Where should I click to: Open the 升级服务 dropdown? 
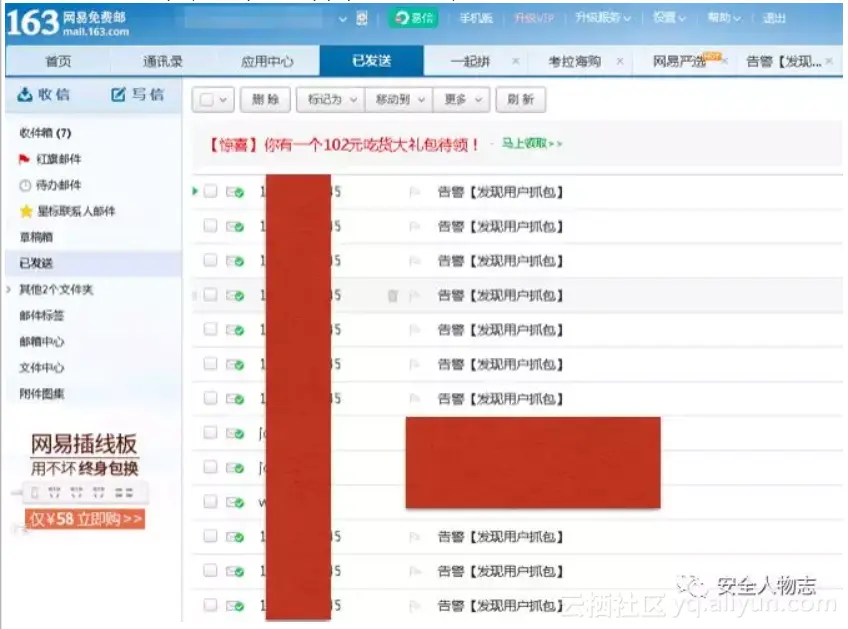602,18
